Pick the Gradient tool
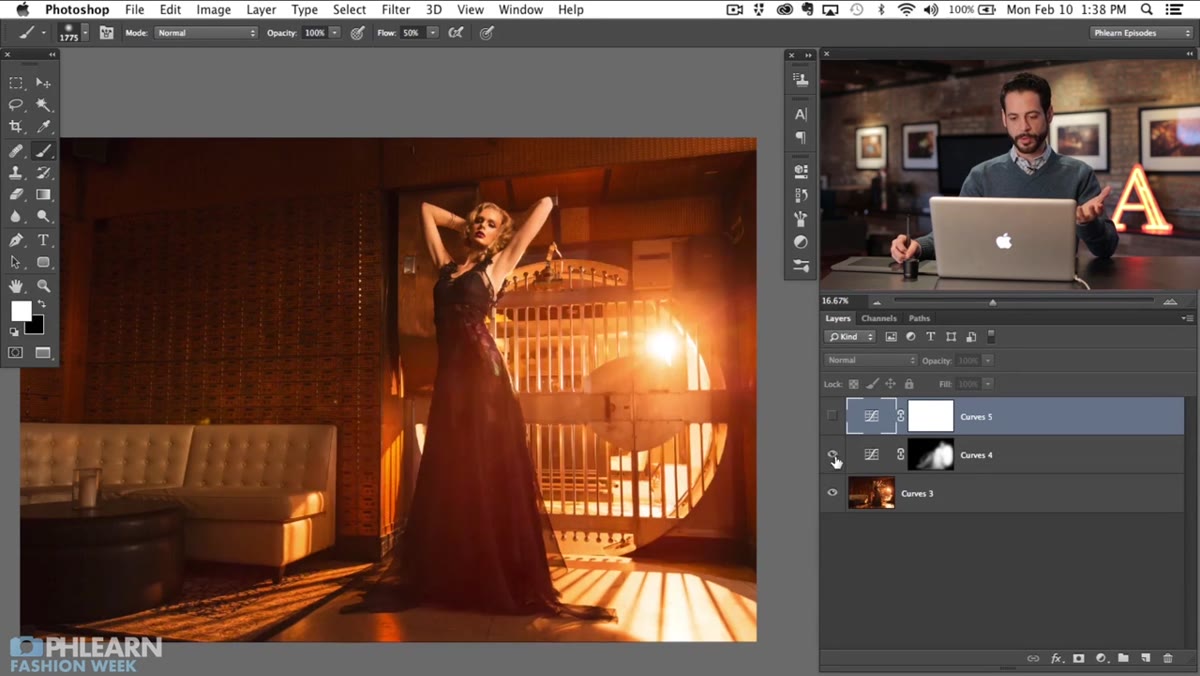This screenshot has width=1200, height=676. [x=43, y=195]
